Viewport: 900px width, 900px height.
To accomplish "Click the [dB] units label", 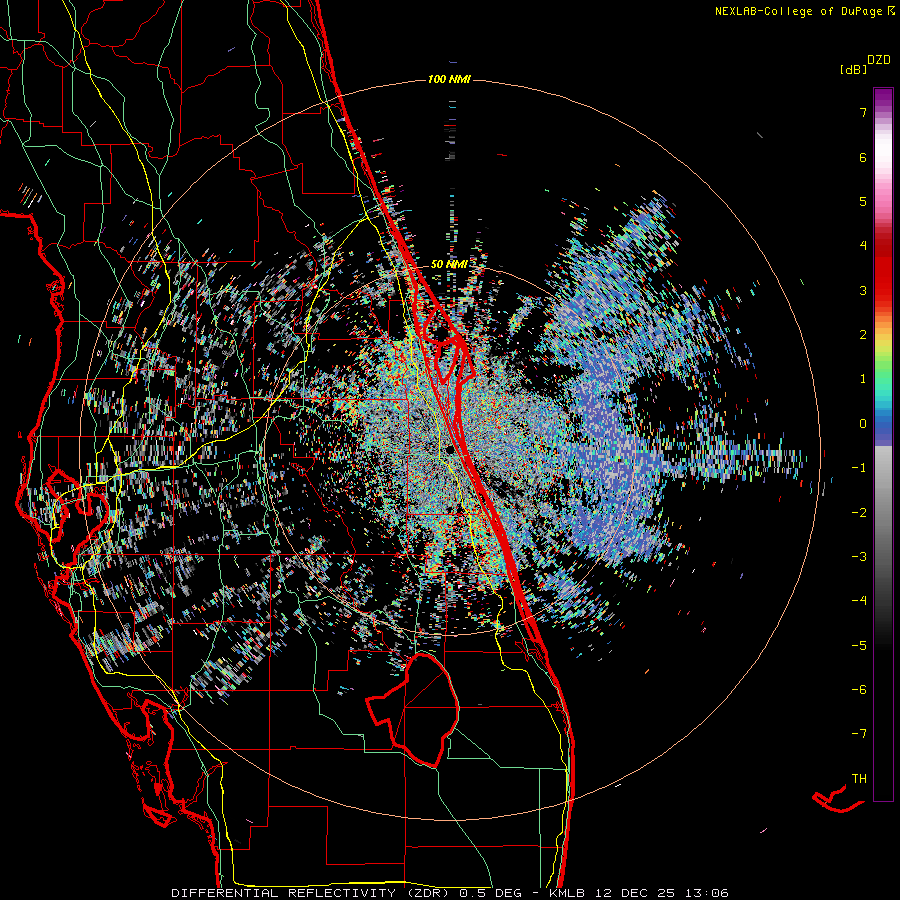I will (x=853, y=69).
